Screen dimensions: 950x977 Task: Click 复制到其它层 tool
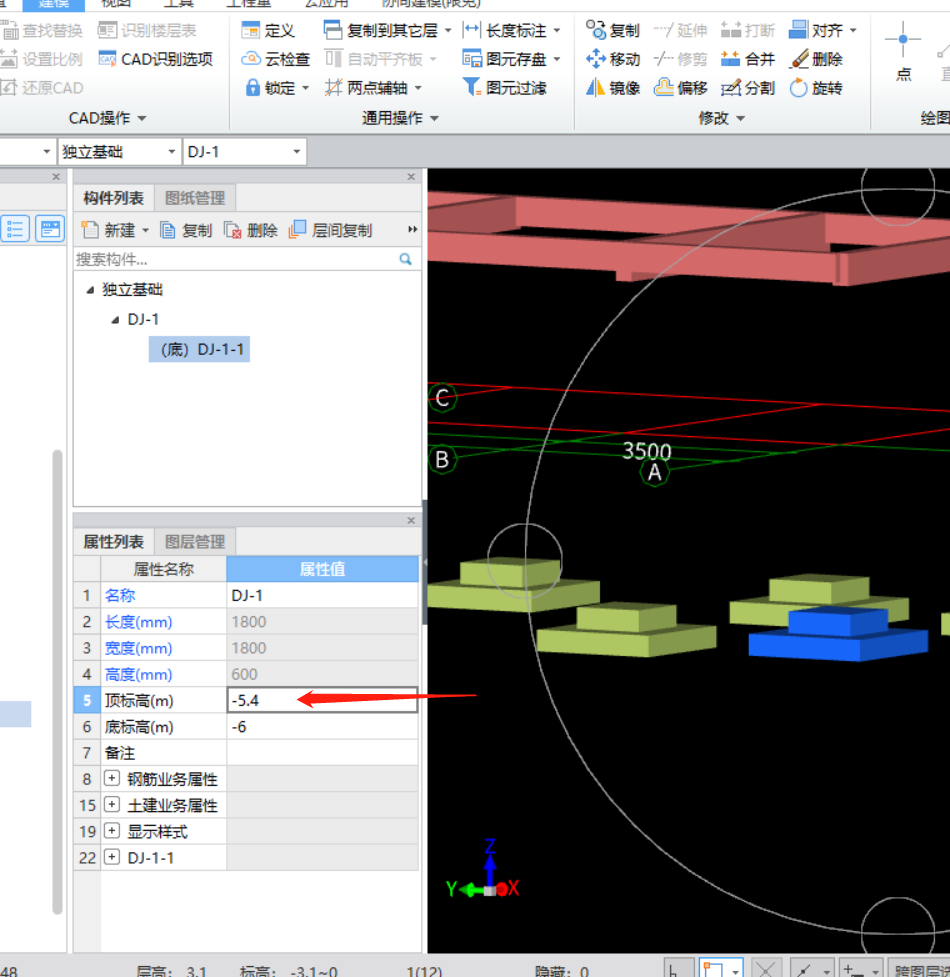click(x=381, y=30)
